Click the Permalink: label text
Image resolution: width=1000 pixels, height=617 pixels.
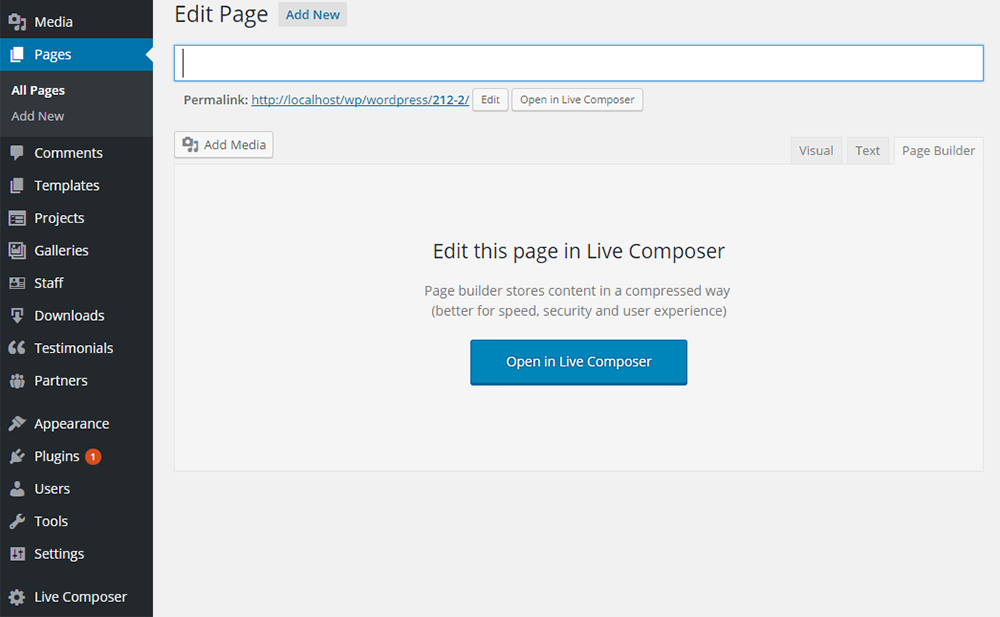tap(216, 100)
